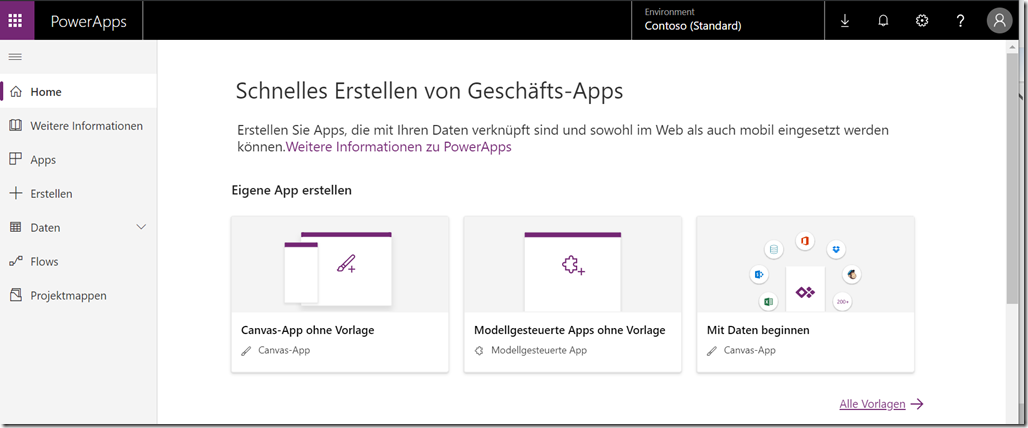
Task: Open Weitere Informationen in sidebar
Action: 79,126
